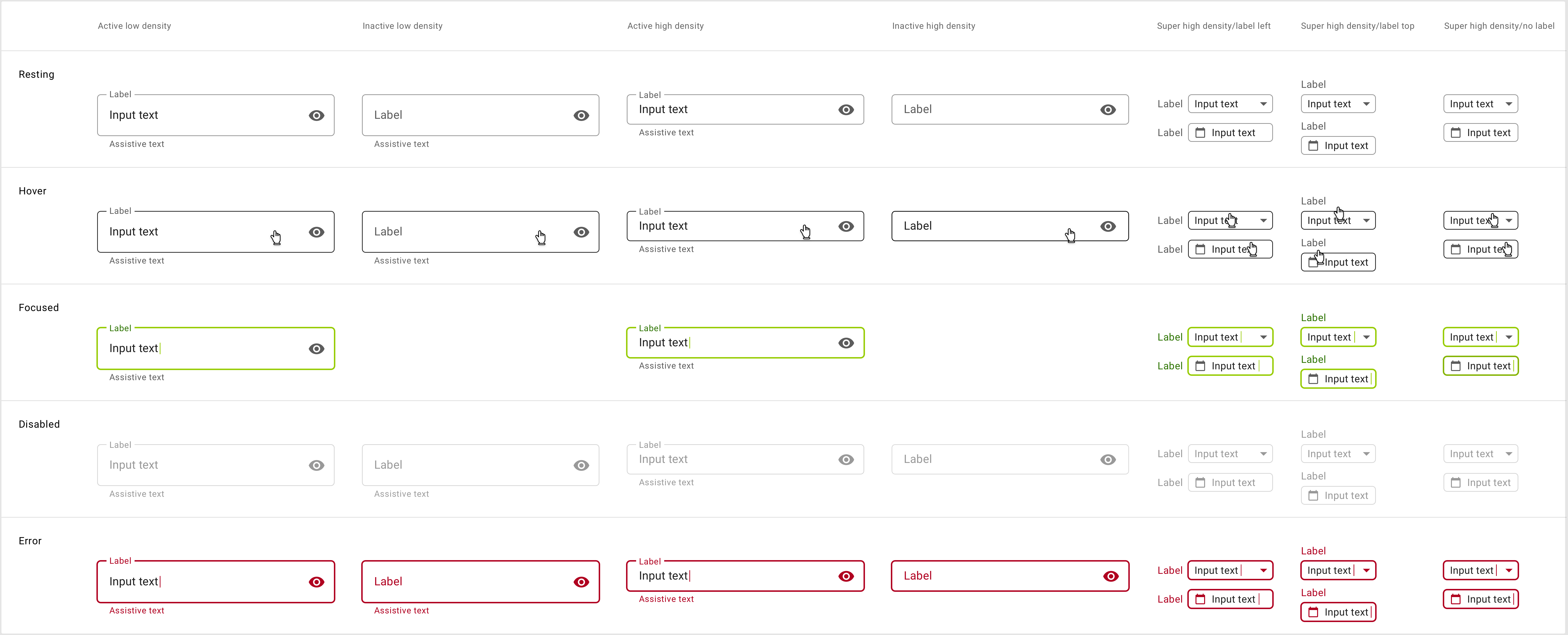Click 'Super high density/label left' column header
The width and height of the screenshot is (1568, 635).
point(1213,26)
